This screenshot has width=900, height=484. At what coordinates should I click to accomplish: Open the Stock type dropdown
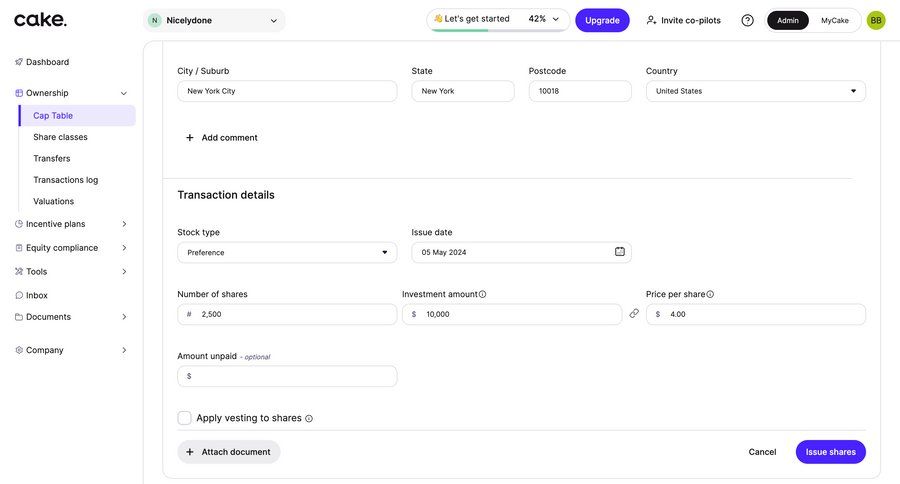click(x=287, y=252)
